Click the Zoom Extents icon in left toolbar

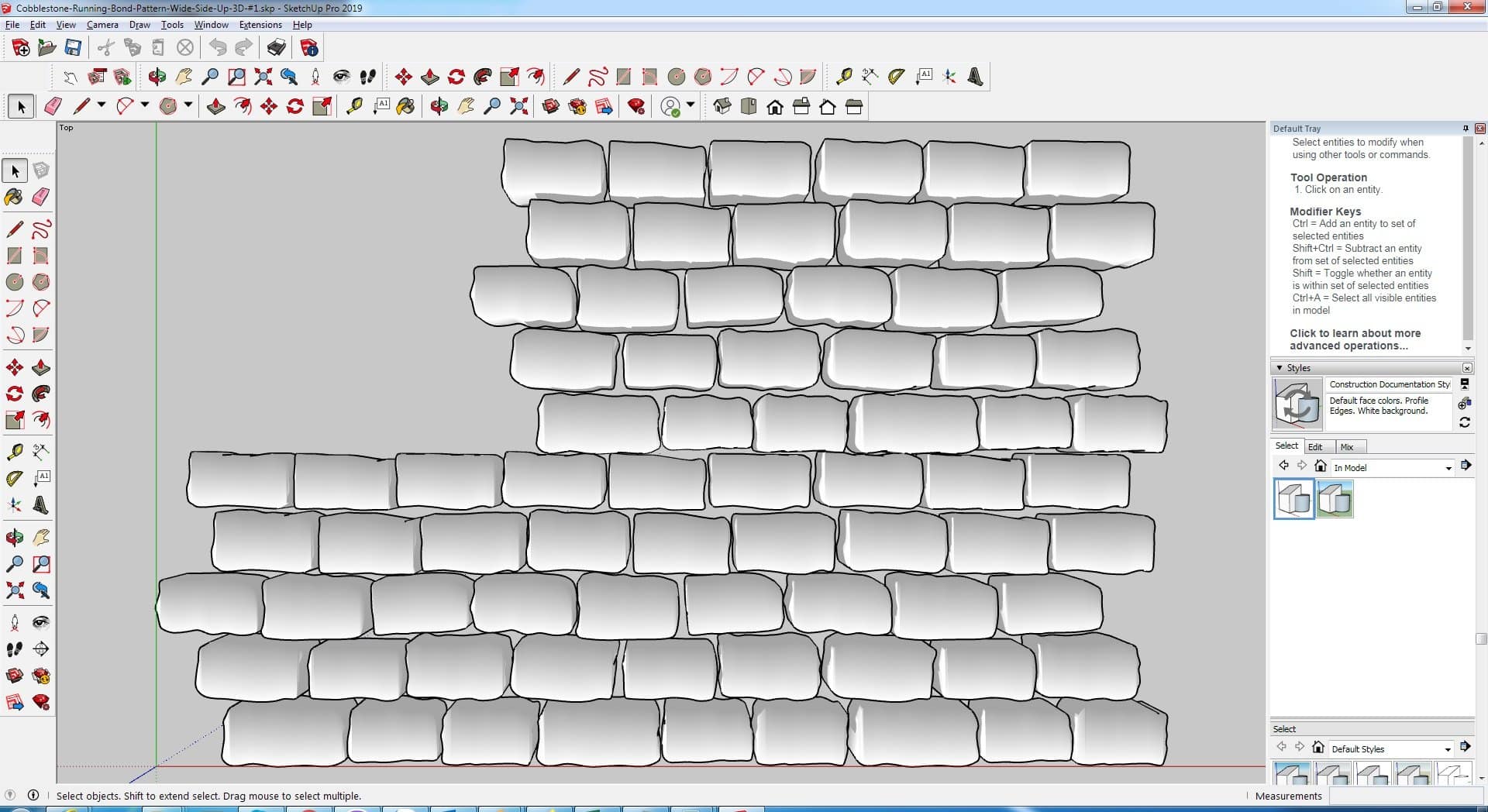pos(14,590)
